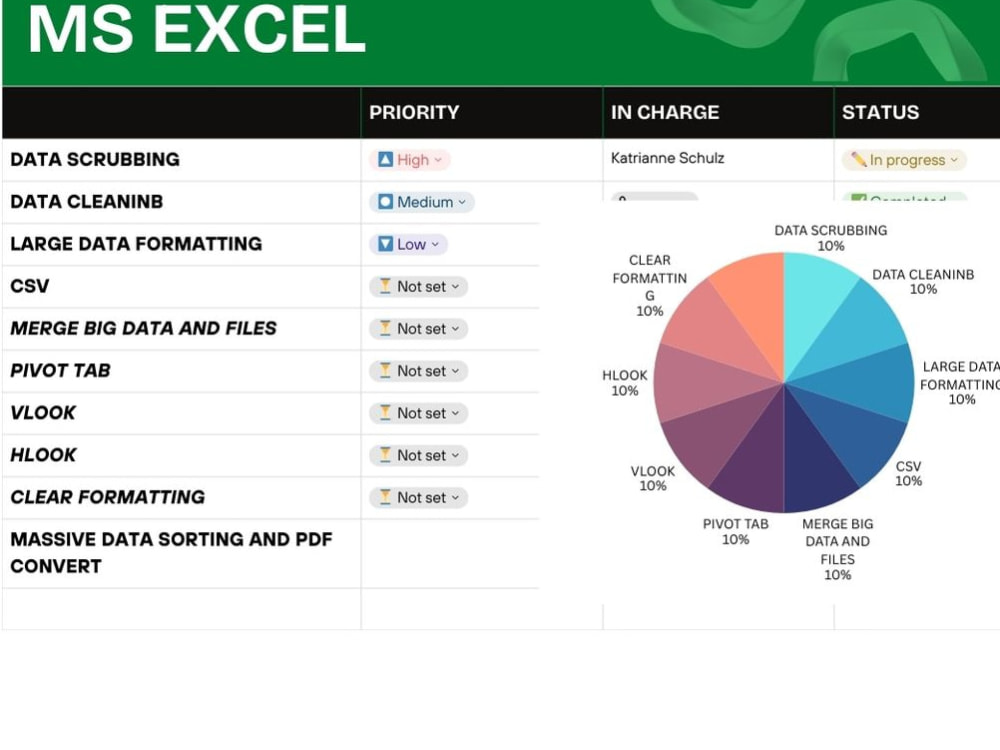Screen dimensions: 1000x750
Task: Click the PIVOT TAB 10% chart label
Action: pos(735,531)
